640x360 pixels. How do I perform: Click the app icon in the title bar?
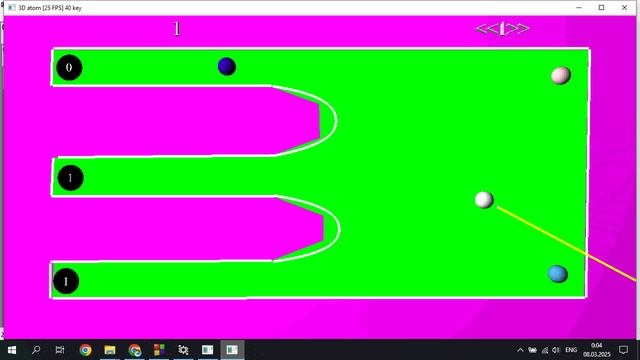[11, 8]
